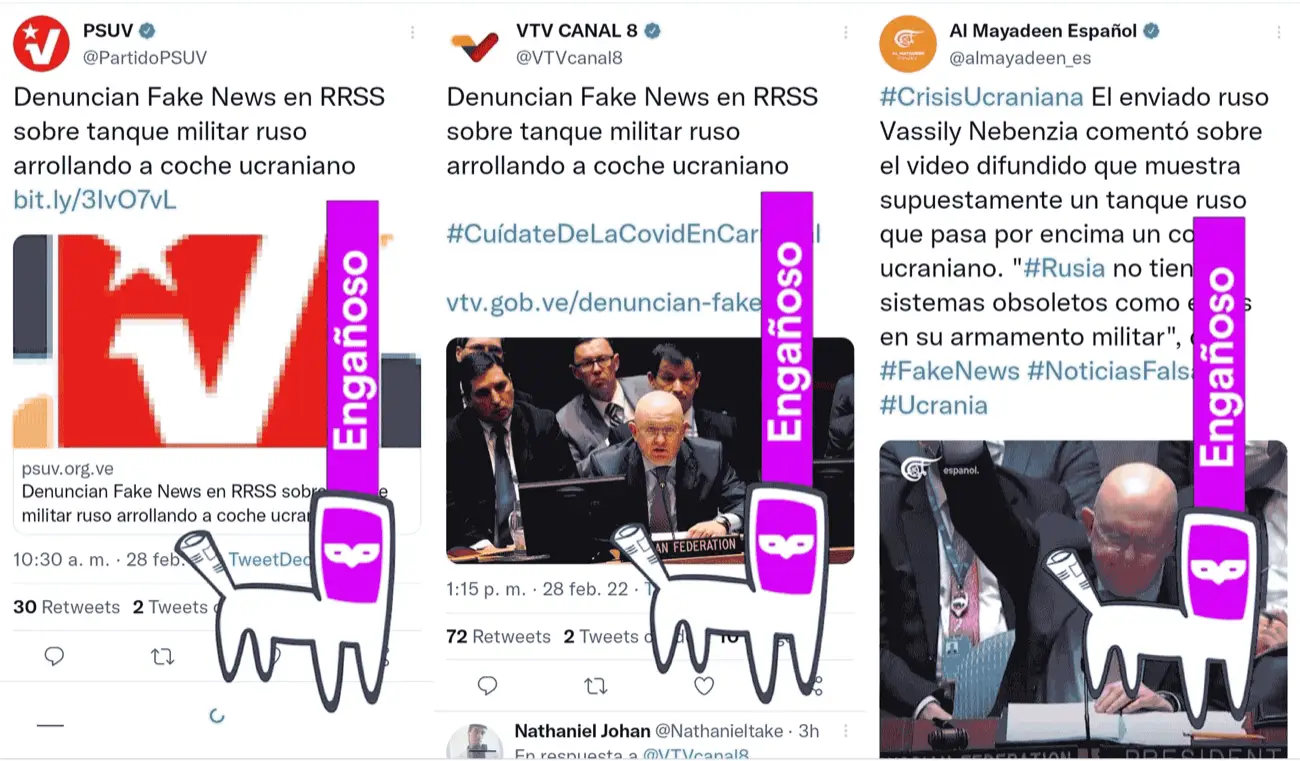
Task: Open the #FakeNews hashtag
Action: pyautogui.click(x=950, y=370)
